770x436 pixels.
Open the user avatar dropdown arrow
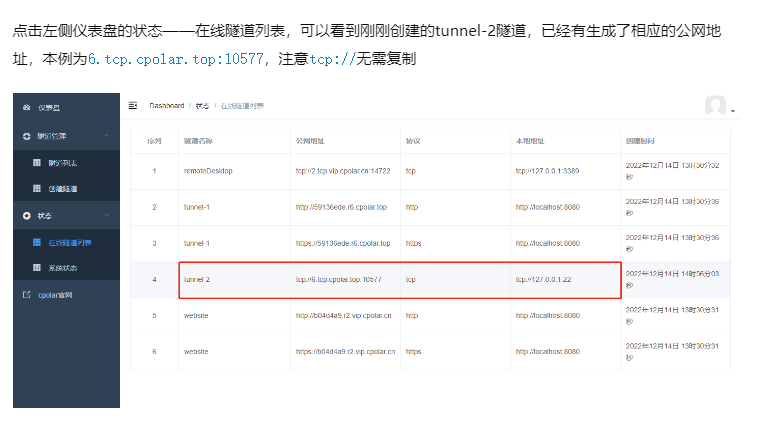(x=733, y=110)
